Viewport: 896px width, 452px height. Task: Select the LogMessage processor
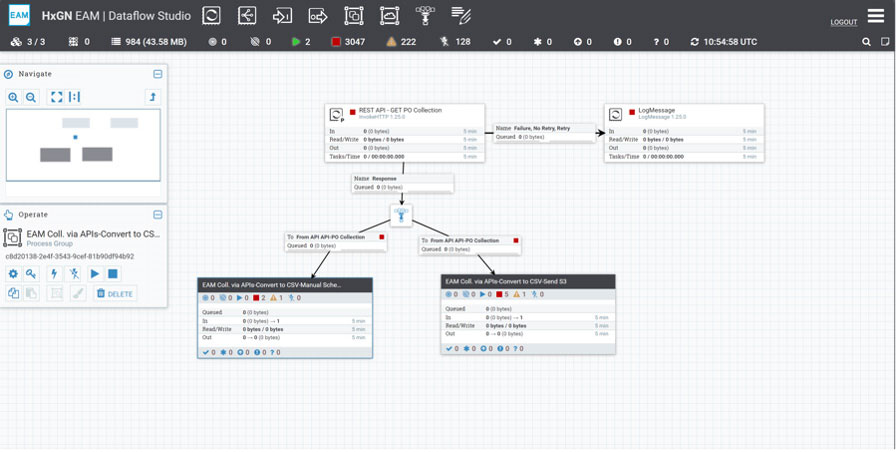point(684,133)
